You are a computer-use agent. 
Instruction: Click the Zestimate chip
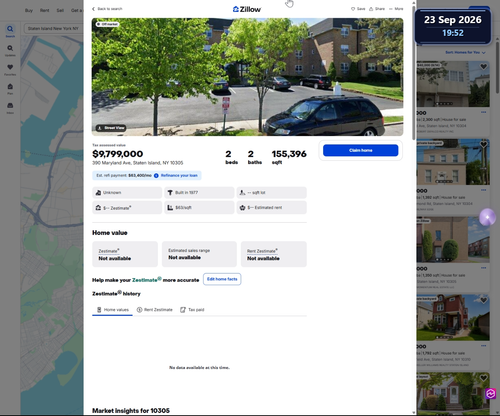coord(127,208)
